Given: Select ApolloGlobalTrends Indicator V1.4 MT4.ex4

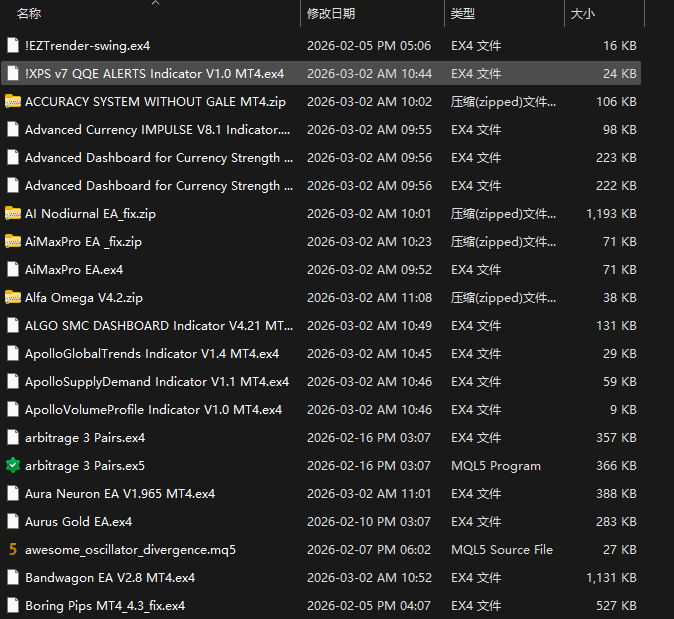Looking at the screenshot, I should pos(151,353).
